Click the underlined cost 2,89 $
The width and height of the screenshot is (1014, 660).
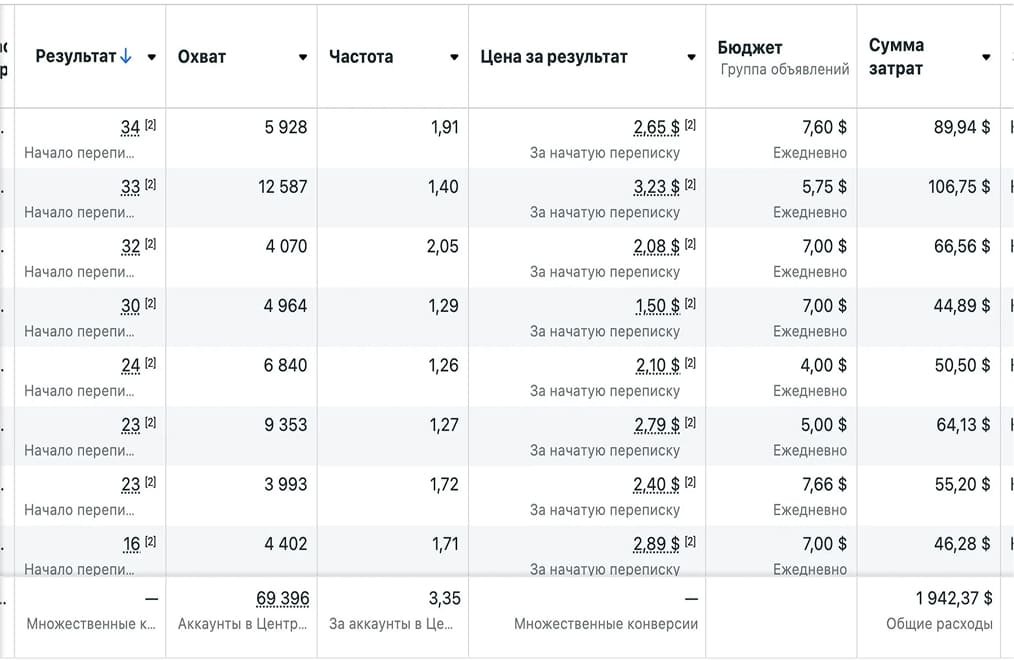[656, 545]
